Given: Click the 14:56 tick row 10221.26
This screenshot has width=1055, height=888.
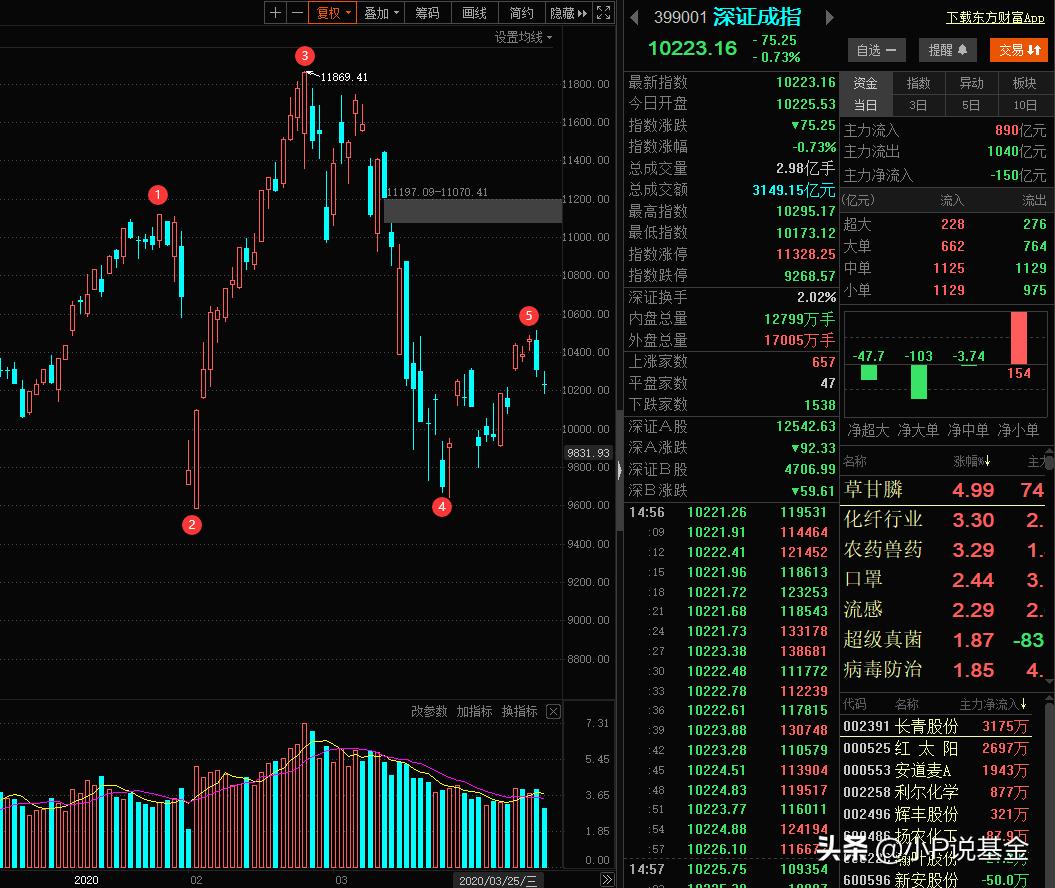Looking at the screenshot, I should coord(729,512).
